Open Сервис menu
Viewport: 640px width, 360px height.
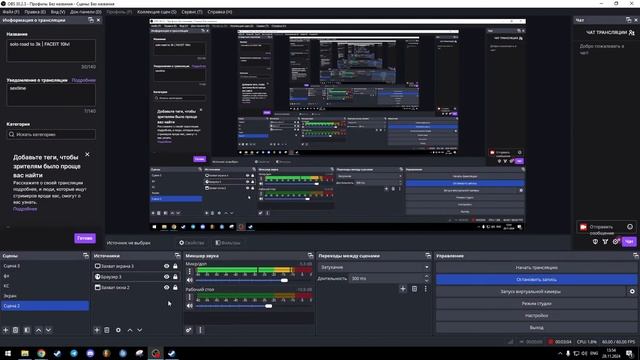[192, 12]
